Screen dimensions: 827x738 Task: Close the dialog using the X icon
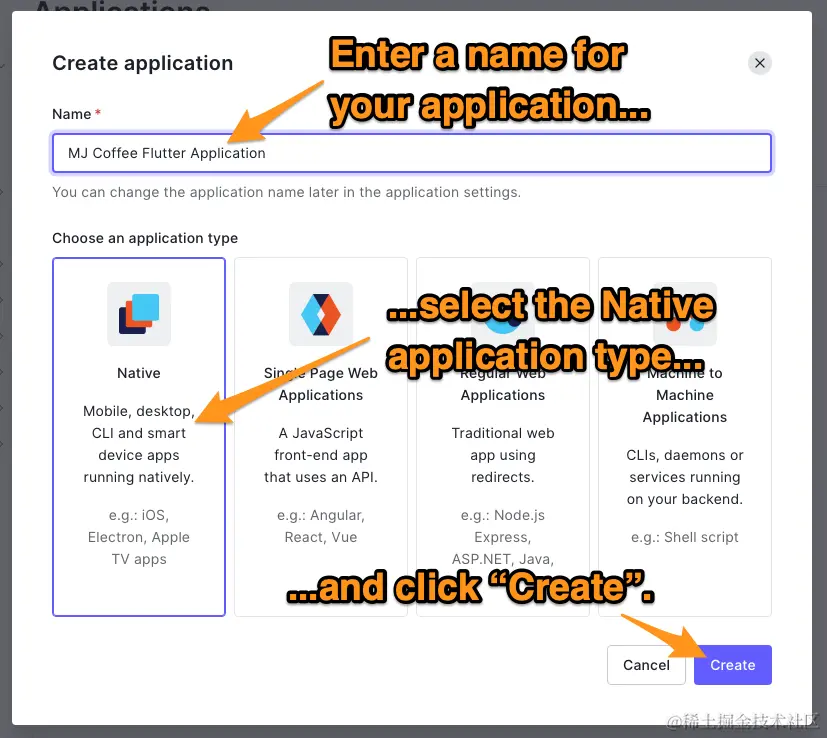[x=760, y=62]
